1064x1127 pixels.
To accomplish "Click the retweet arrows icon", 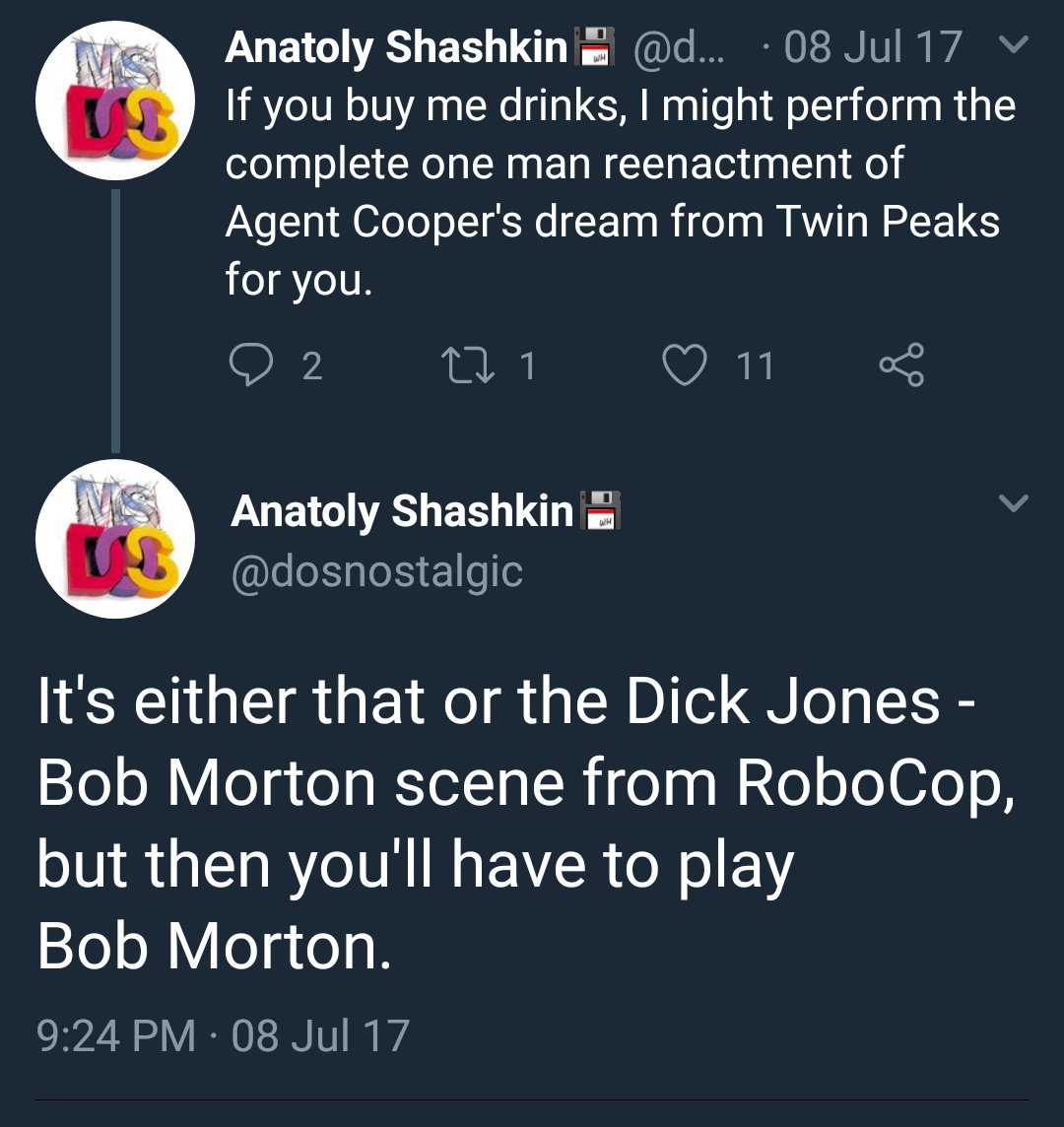I will coord(467,365).
